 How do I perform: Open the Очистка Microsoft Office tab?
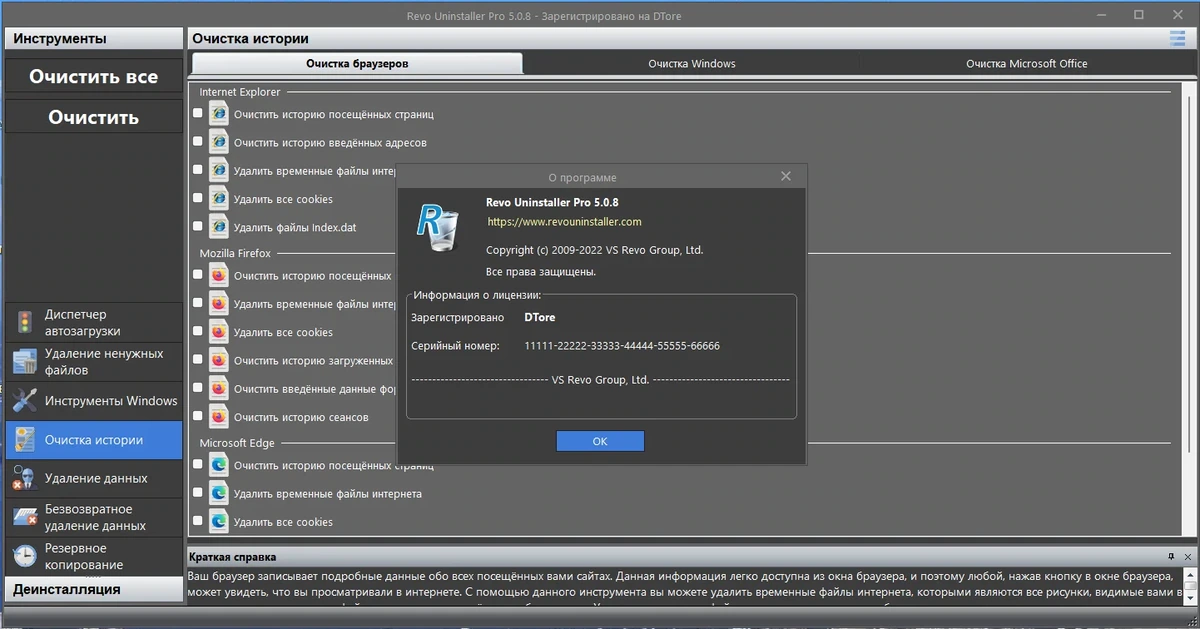click(1027, 63)
